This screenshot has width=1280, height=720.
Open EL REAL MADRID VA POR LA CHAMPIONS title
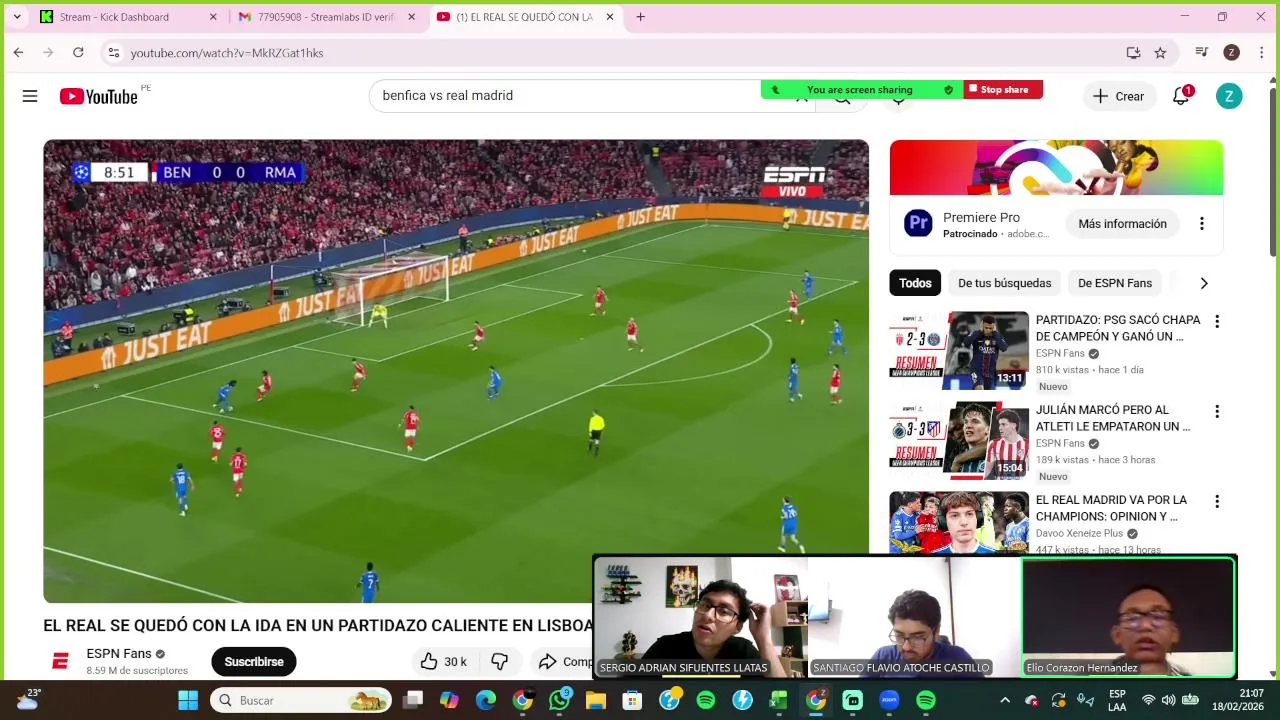click(1111, 508)
